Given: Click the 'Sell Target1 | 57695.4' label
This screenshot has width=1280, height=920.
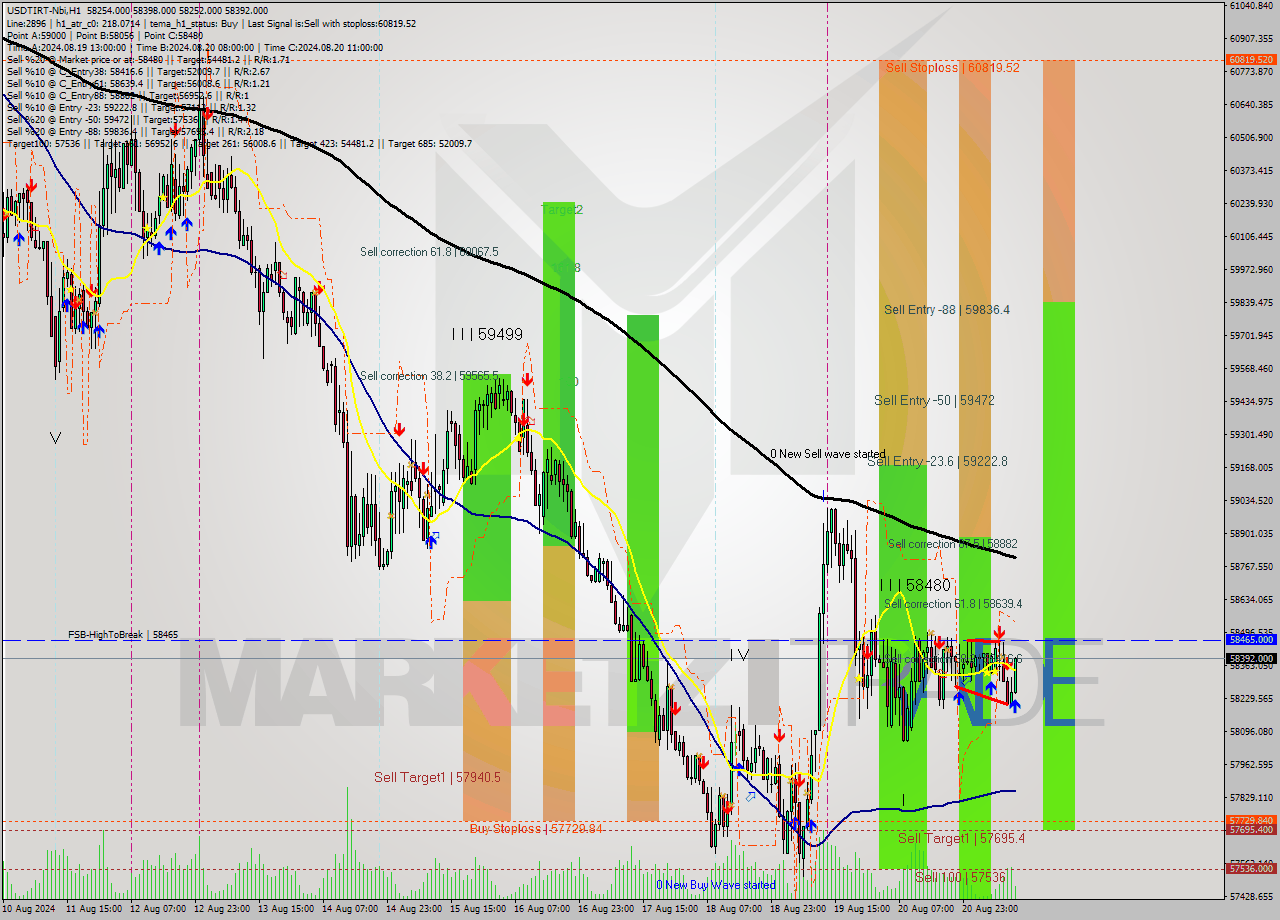Looking at the screenshot, I should tap(961, 838).
